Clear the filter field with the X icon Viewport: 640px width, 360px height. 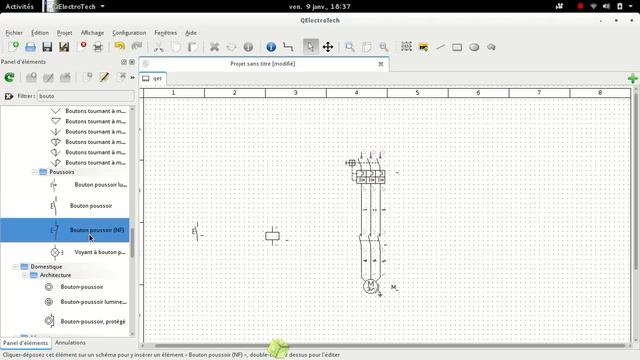pyautogui.click(x=9, y=96)
